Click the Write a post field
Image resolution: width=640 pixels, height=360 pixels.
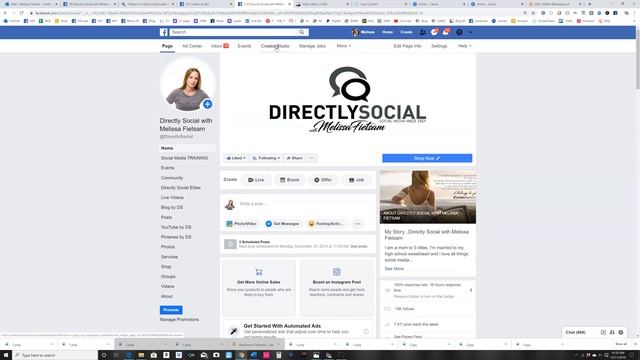point(304,204)
